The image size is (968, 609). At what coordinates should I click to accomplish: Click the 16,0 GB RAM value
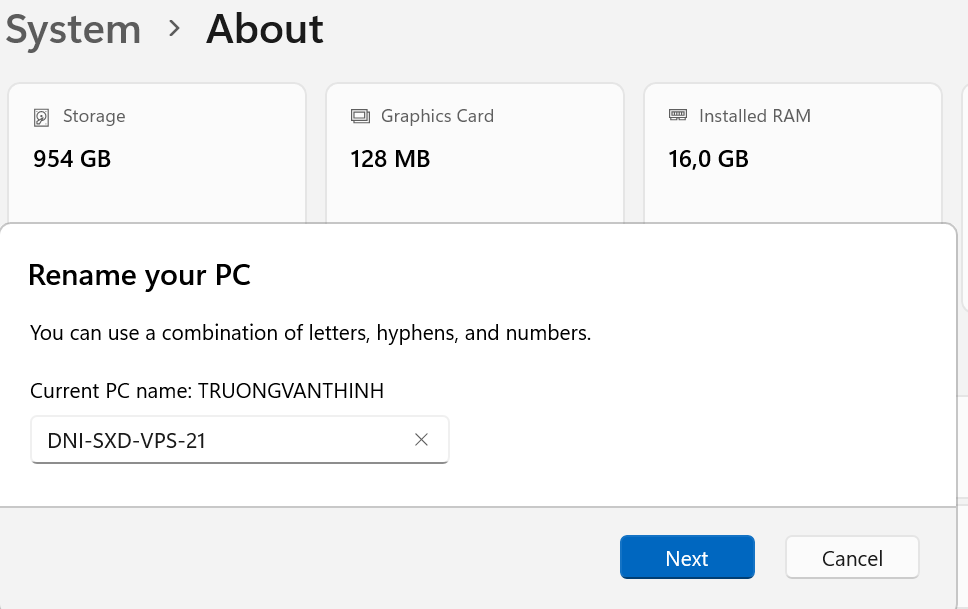[708, 159]
